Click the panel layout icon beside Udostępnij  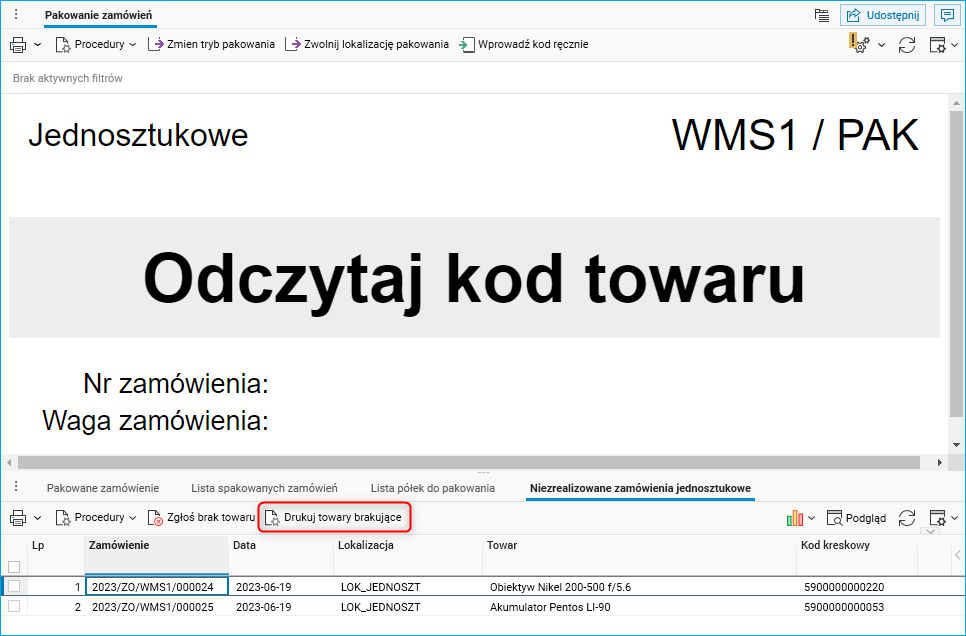[822, 14]
